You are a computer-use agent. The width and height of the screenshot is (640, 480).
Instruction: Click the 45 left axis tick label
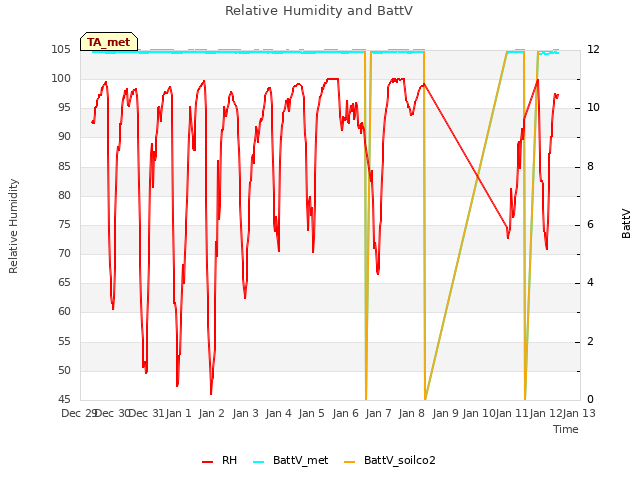point(64,399)
